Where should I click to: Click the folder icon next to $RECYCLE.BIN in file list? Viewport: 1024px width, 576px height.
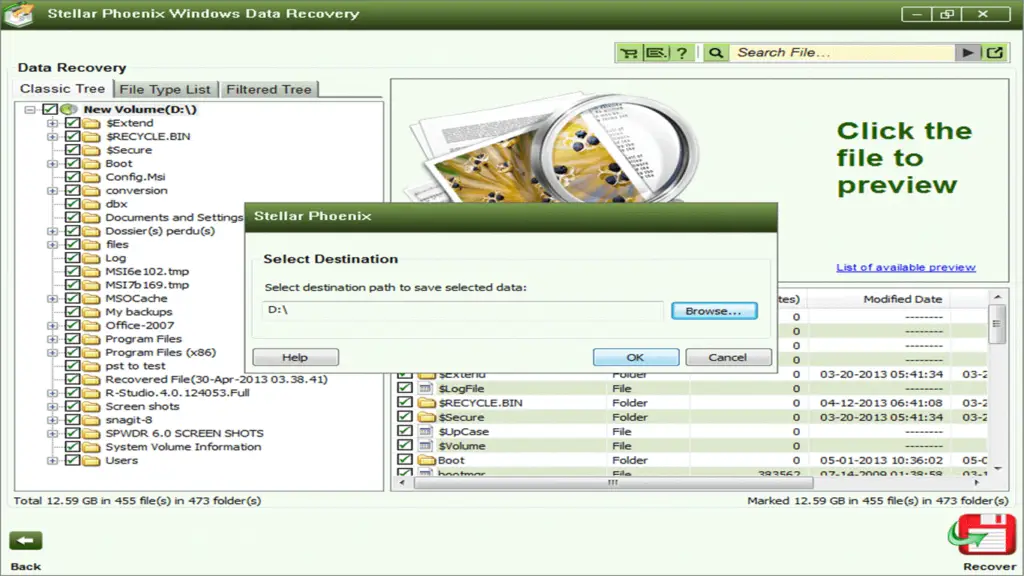tap(426, 403)
